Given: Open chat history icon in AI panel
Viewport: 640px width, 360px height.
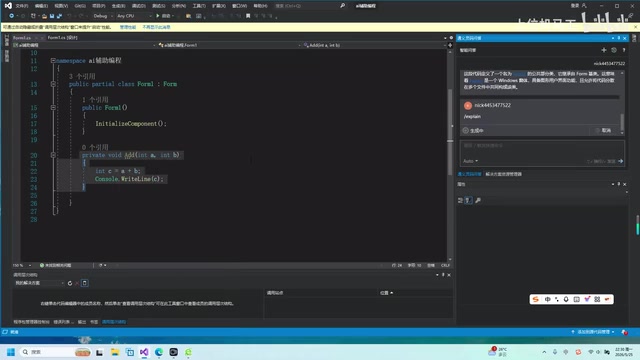Looking at the screenshot, I should pyautogui.click(x=614, y=50).
